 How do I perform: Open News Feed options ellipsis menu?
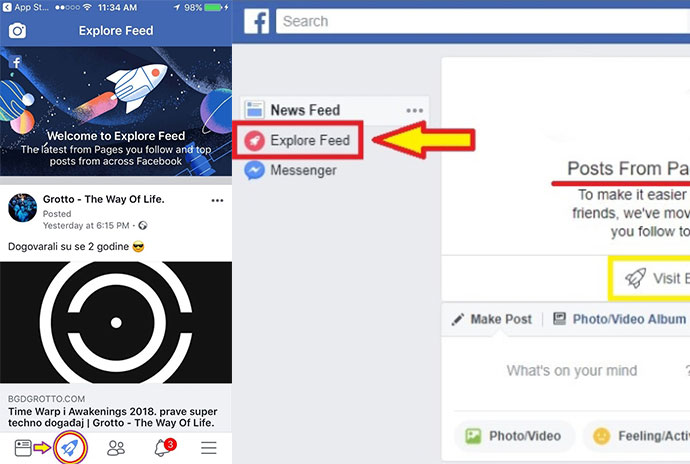tap(415, 110)
